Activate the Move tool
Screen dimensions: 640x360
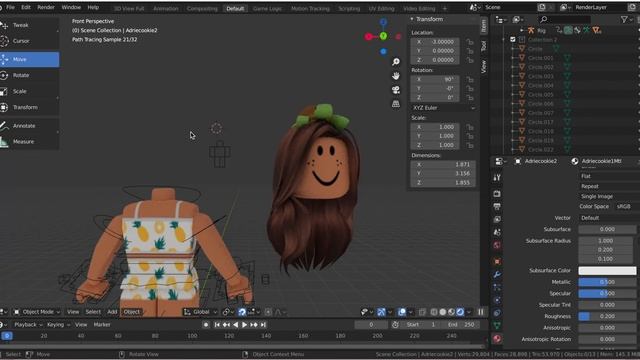pos(29,59)
